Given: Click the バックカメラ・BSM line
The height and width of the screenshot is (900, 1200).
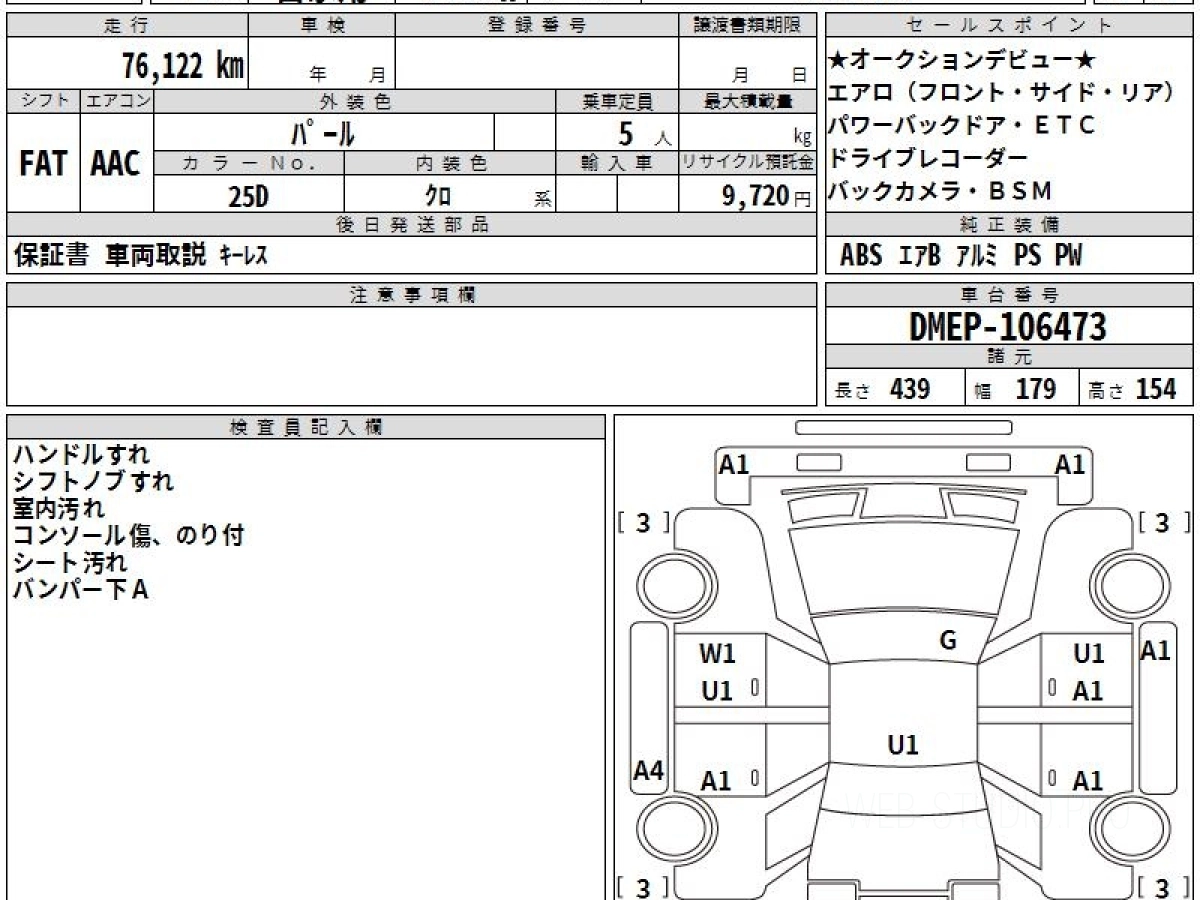Looking at the screenshot, I should [941, 191].
